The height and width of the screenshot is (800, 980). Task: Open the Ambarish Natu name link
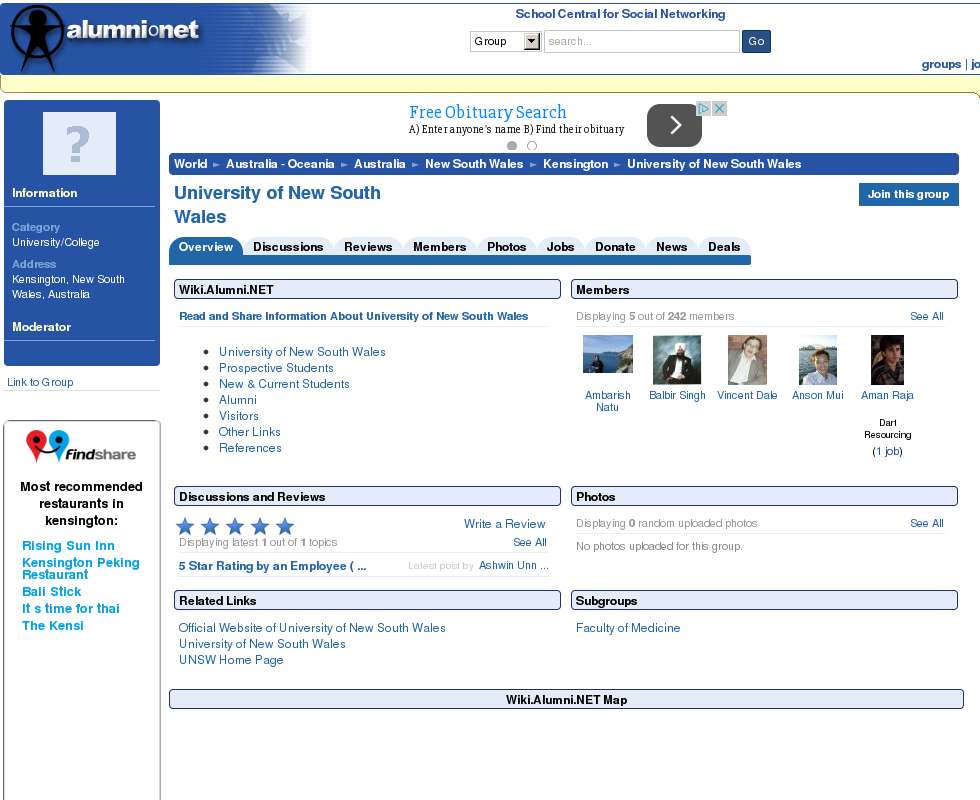coord(608,401)
